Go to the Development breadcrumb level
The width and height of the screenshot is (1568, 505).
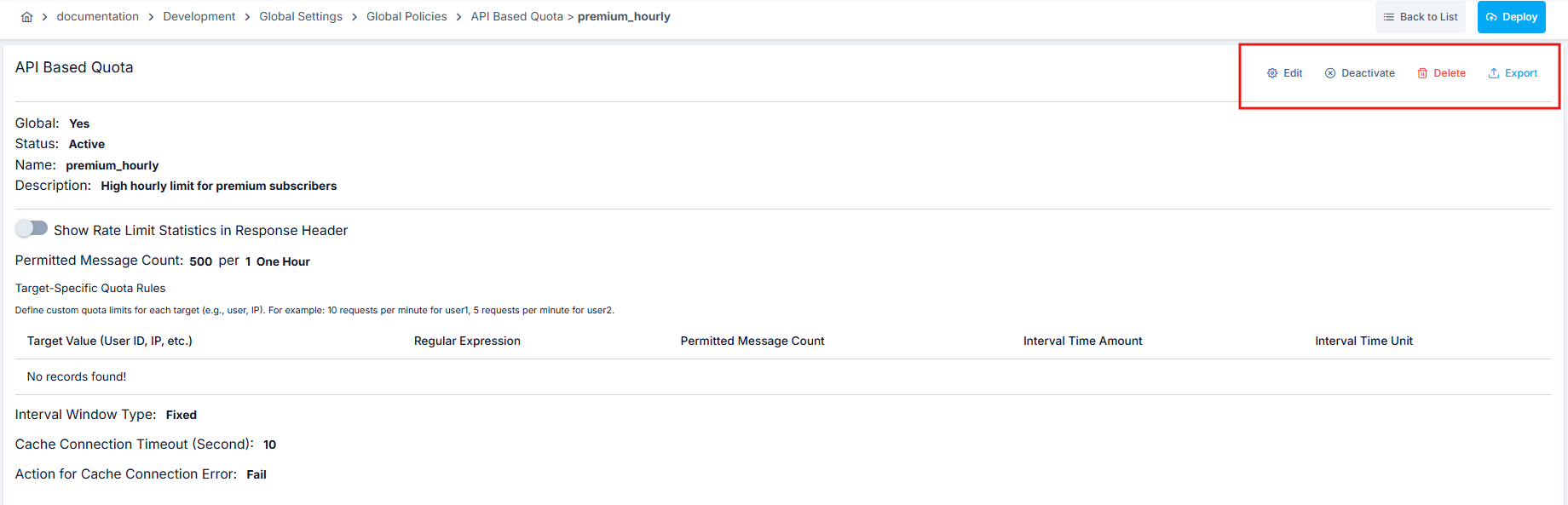pyautogui.click(x=199, y=17)
